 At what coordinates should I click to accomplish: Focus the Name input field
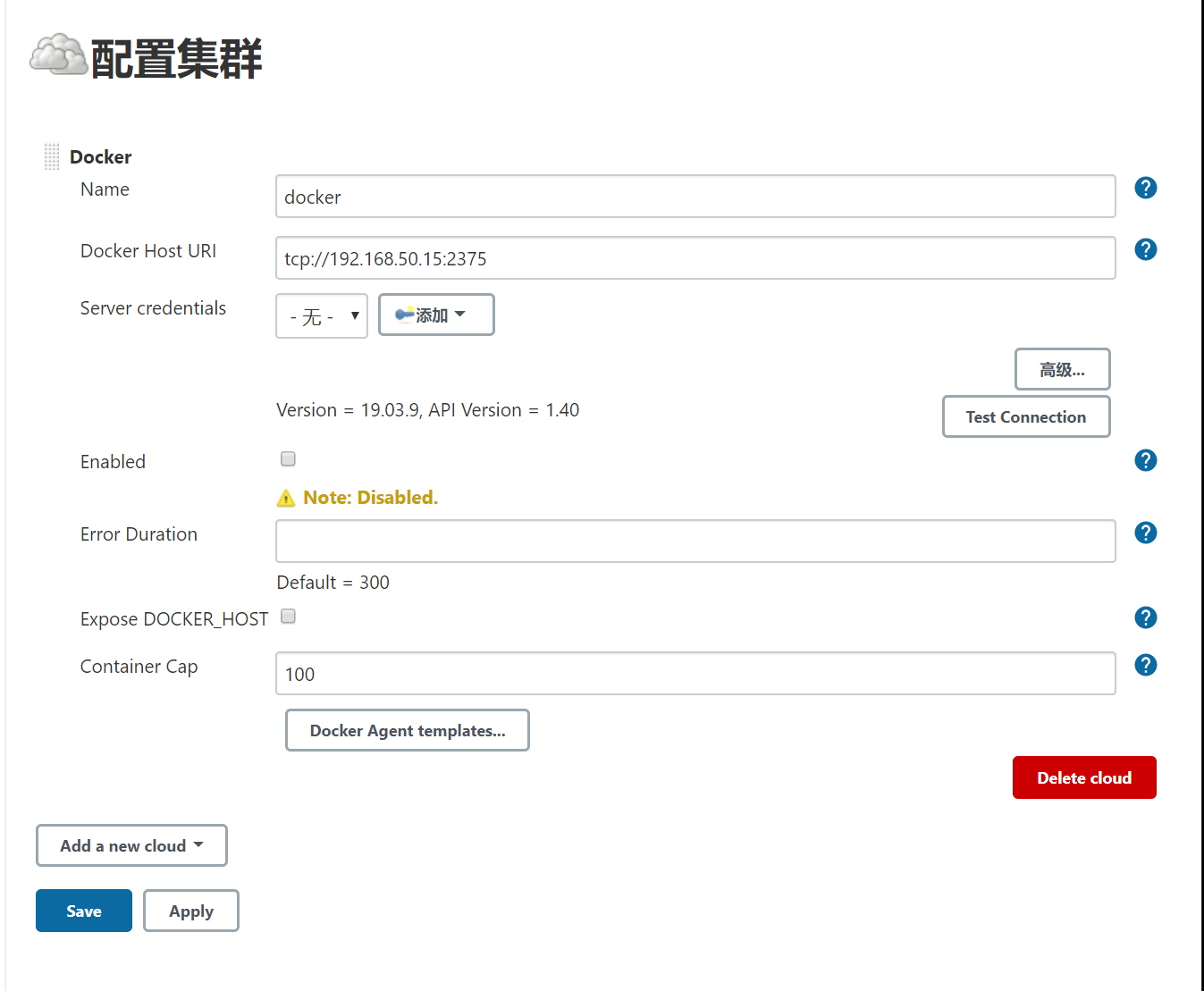(x=695, y=197)
